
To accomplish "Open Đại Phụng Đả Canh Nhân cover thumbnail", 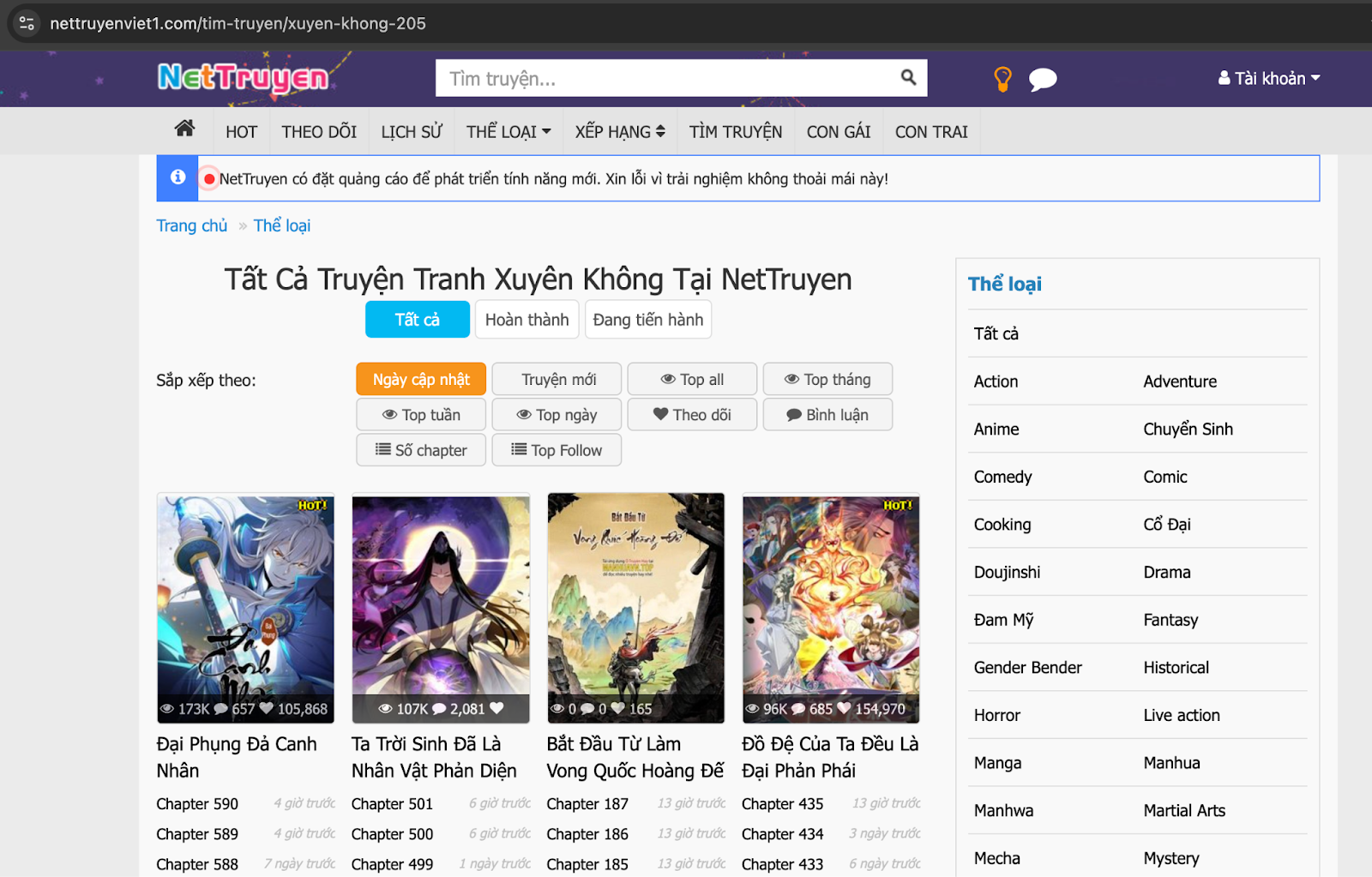I will click(x=245, y=608).
